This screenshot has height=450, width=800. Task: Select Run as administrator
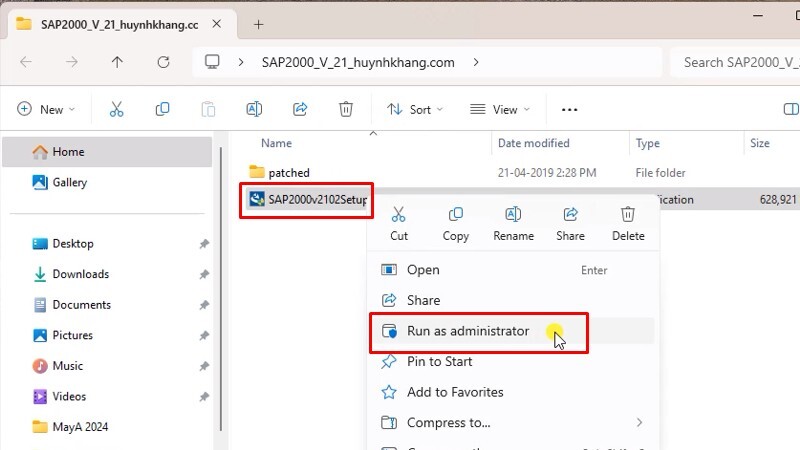coord(467,331)
